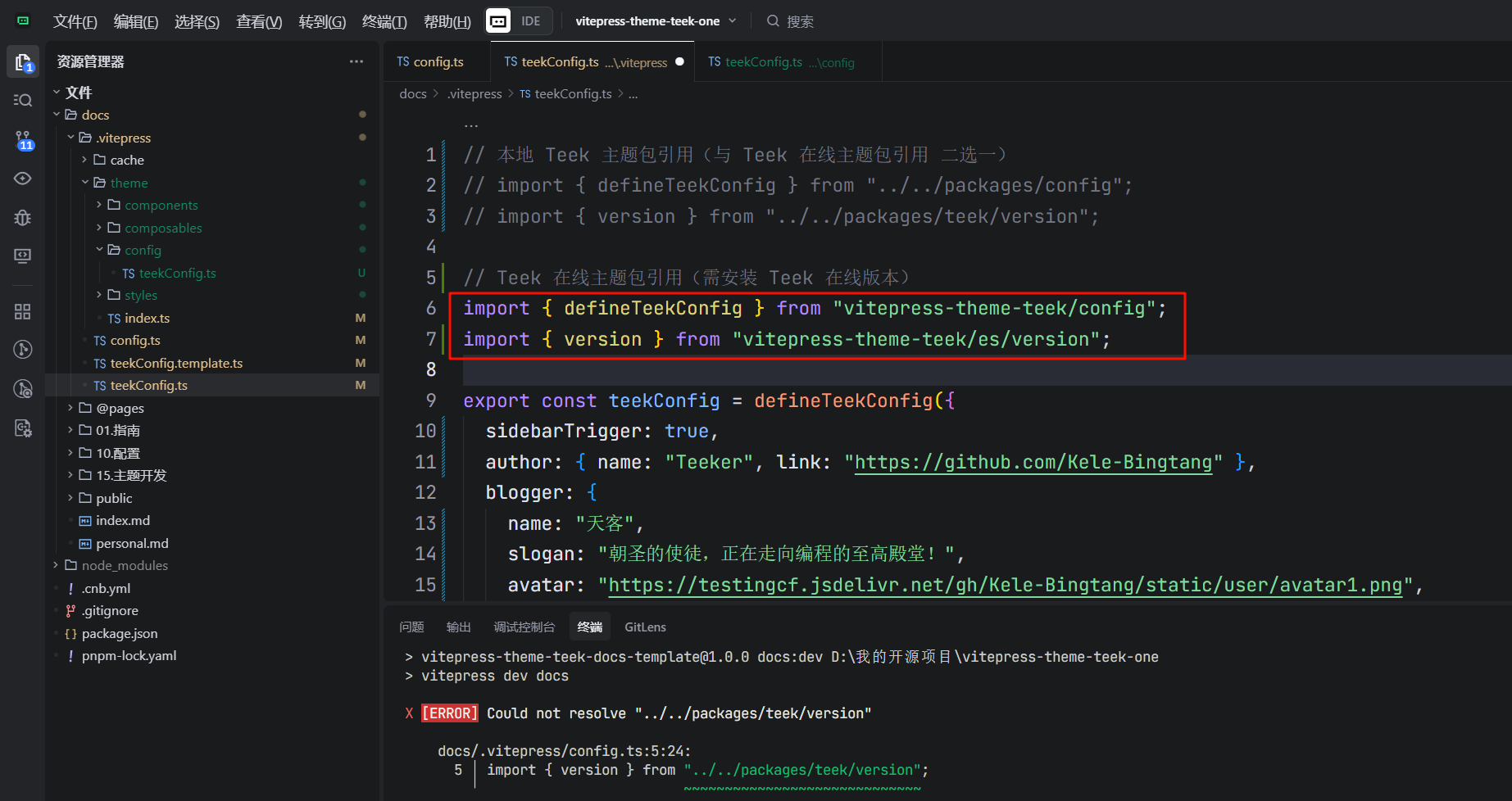This screenshot has width=1512, height=801.
Task: Switch to the GitLens panel tab
Action: click(645, 627)
